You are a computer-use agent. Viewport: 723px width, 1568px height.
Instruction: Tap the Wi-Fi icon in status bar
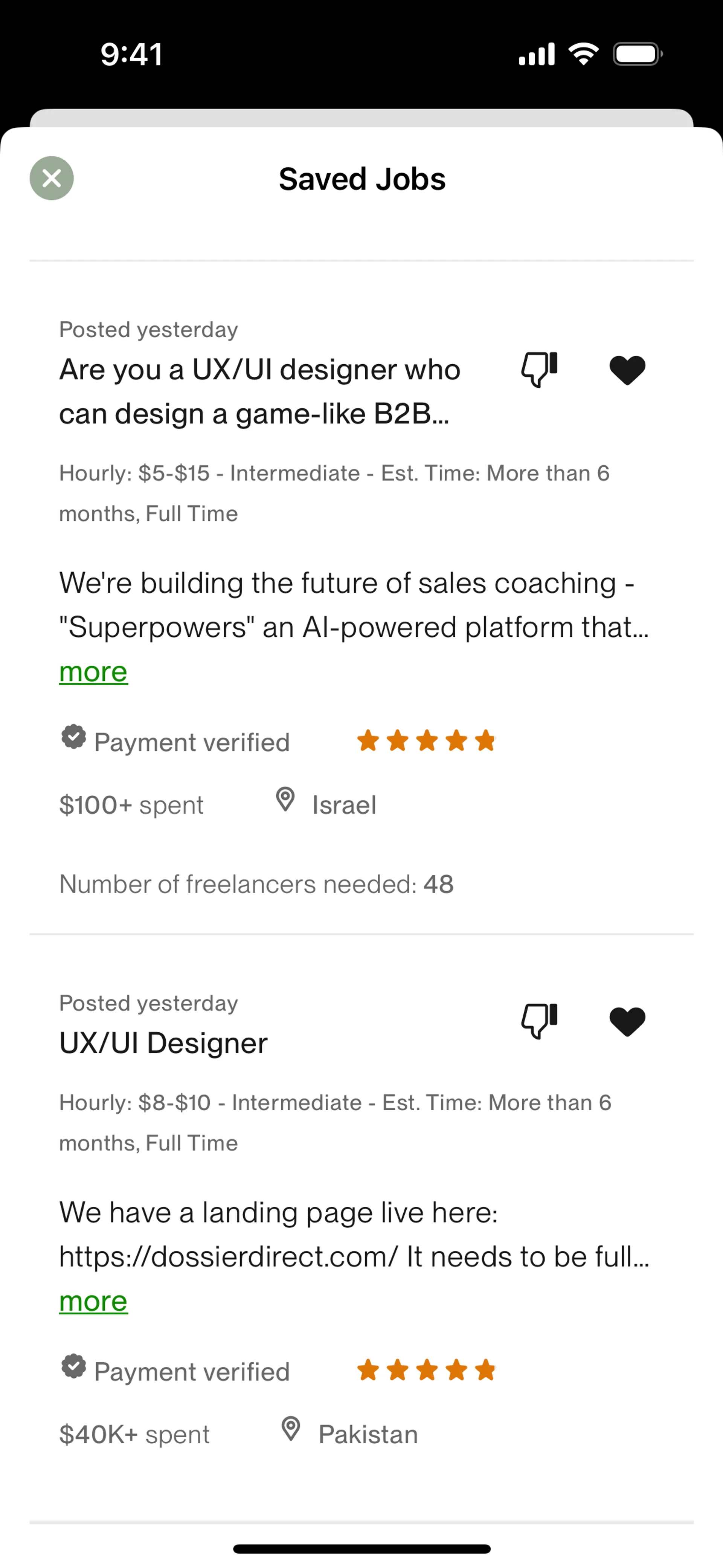tap(583, 54)
